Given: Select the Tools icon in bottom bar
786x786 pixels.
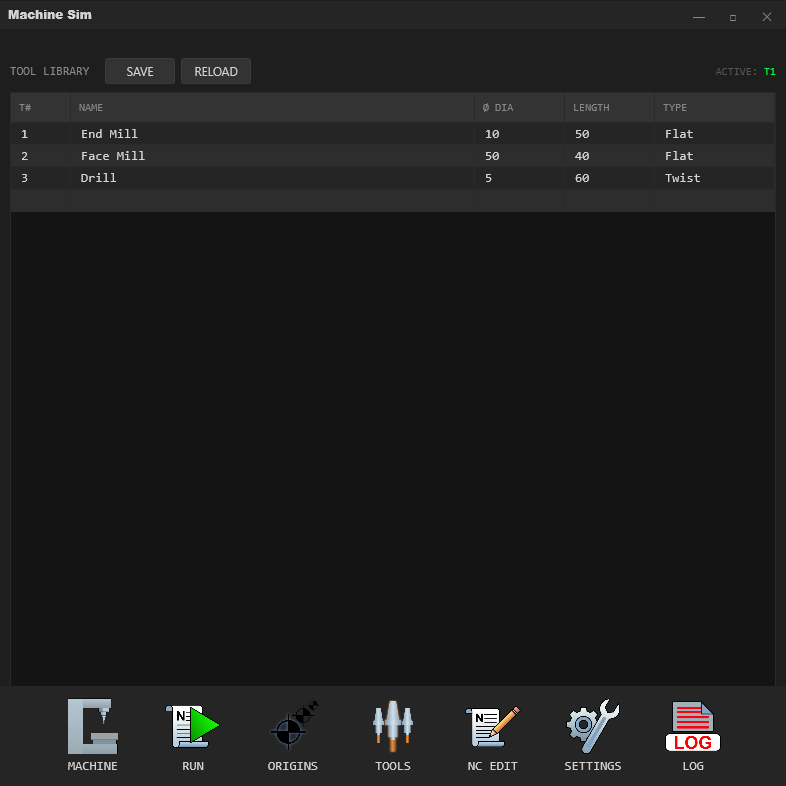Looking at the screenshot, I should 392,726.
